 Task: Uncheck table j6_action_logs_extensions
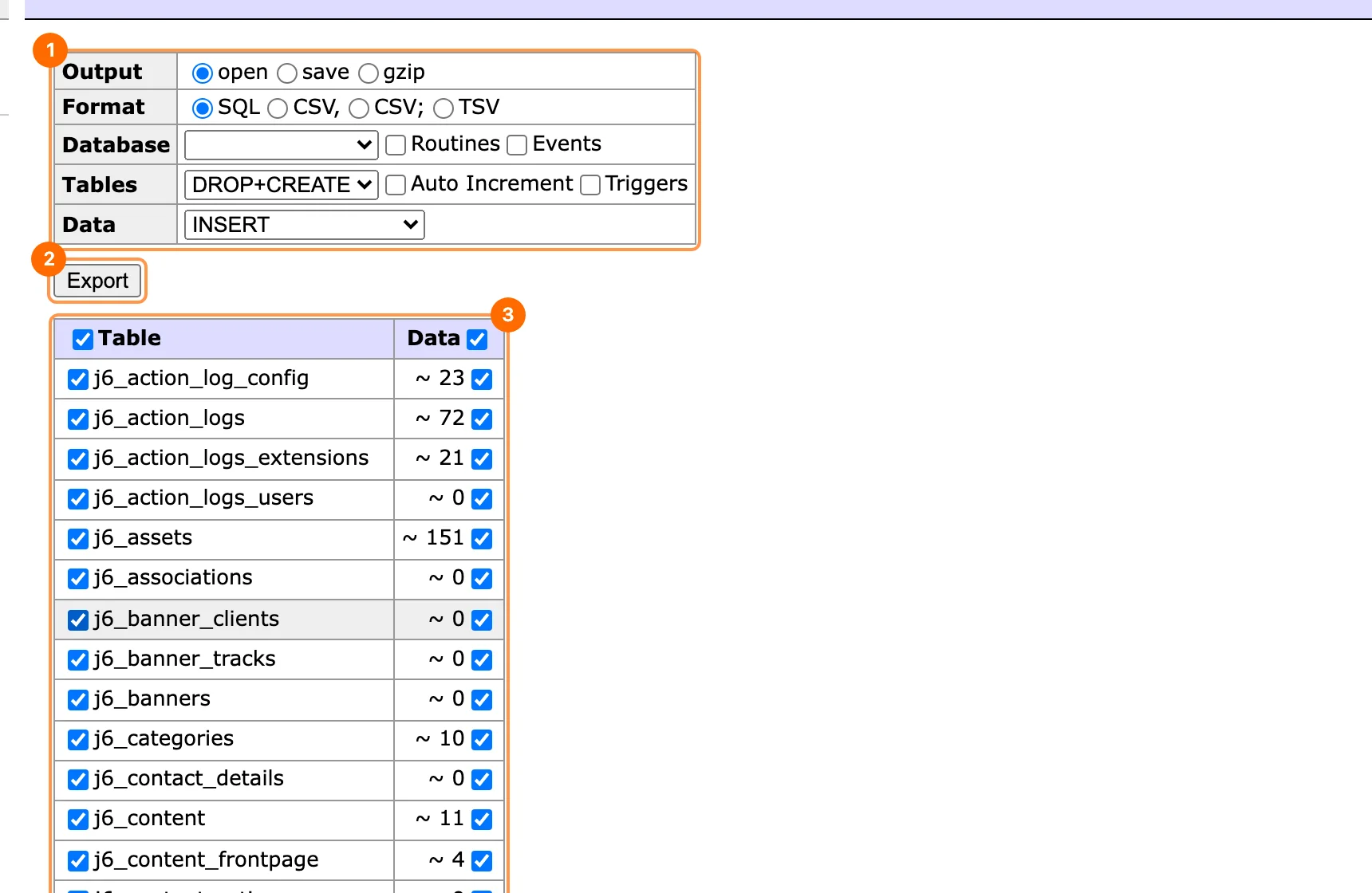[78, 459]
